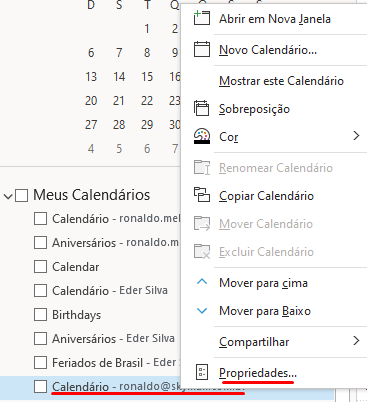
Task: Check the Meus Calendários group checkbox
Action: coord(21,195)
